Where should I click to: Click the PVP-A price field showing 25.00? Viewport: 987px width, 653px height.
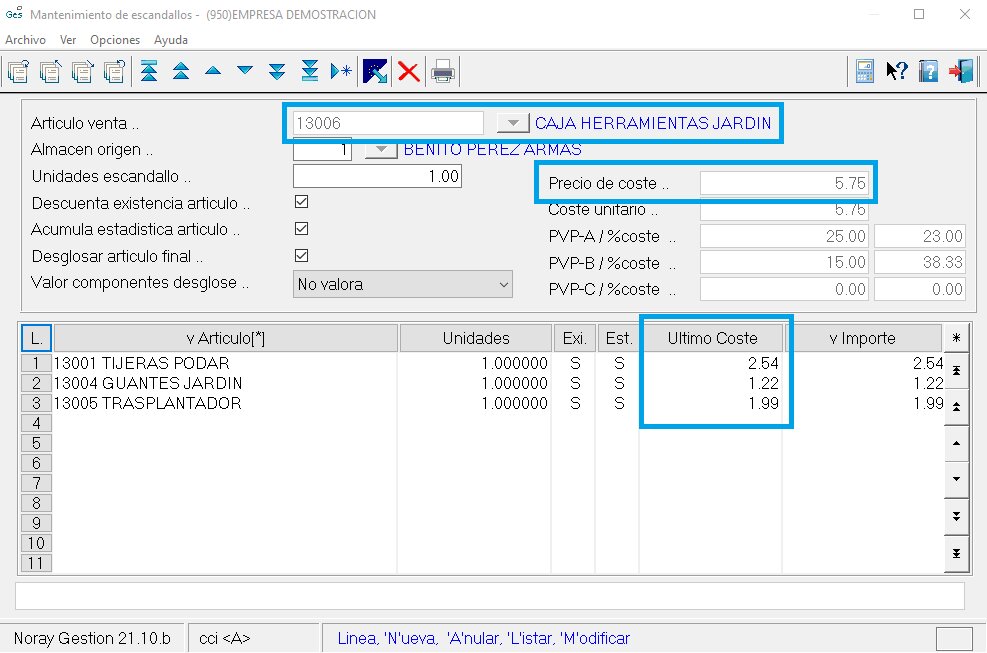(784, 236)
